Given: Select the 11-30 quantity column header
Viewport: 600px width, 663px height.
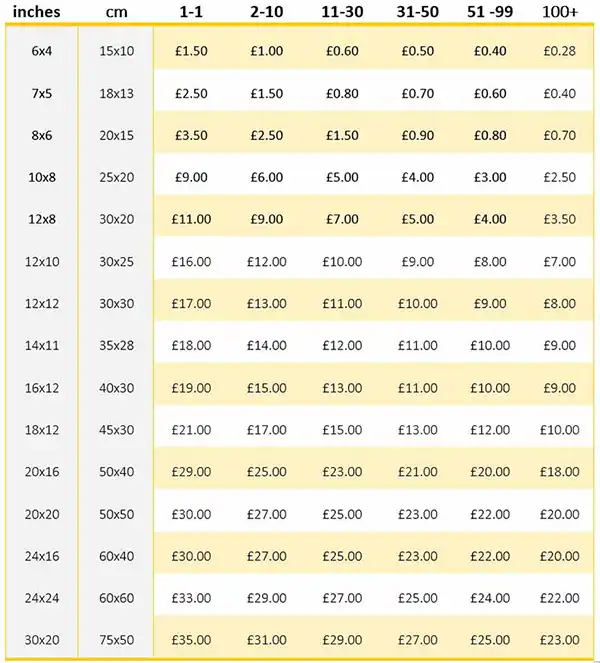Looking at the screenshot, I should [342, 11].
